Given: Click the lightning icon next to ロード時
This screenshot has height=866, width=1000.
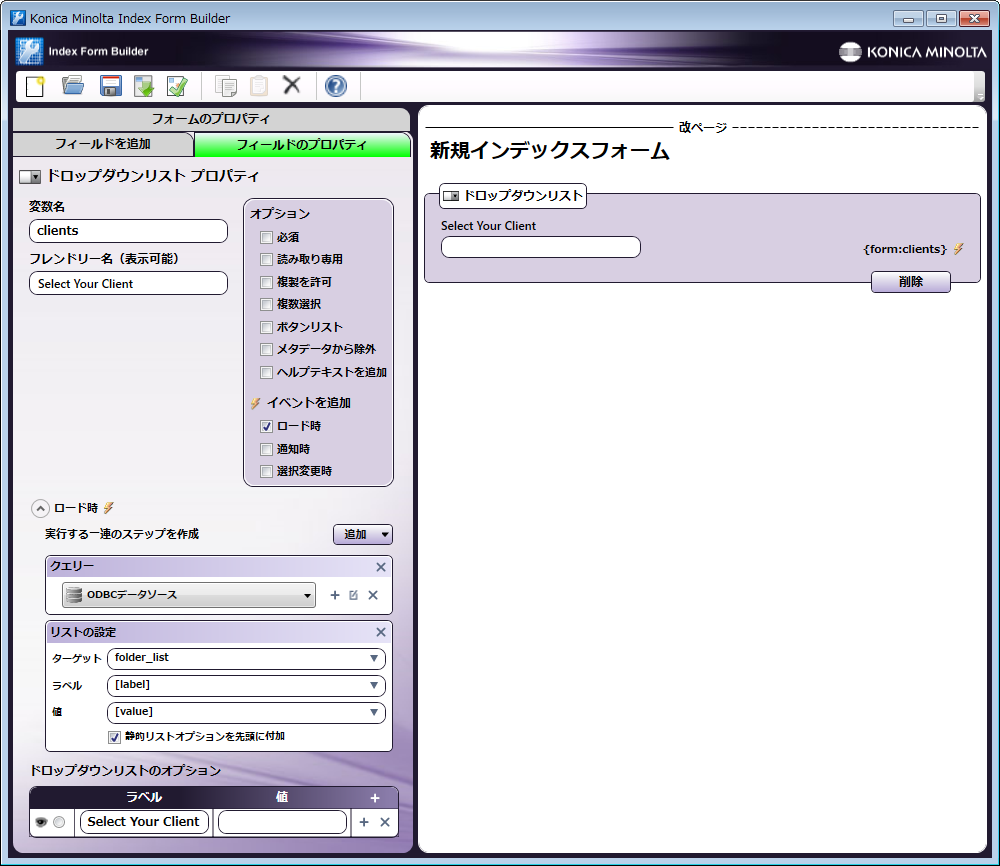Looking at the screenshot, I should coord(108,508).
